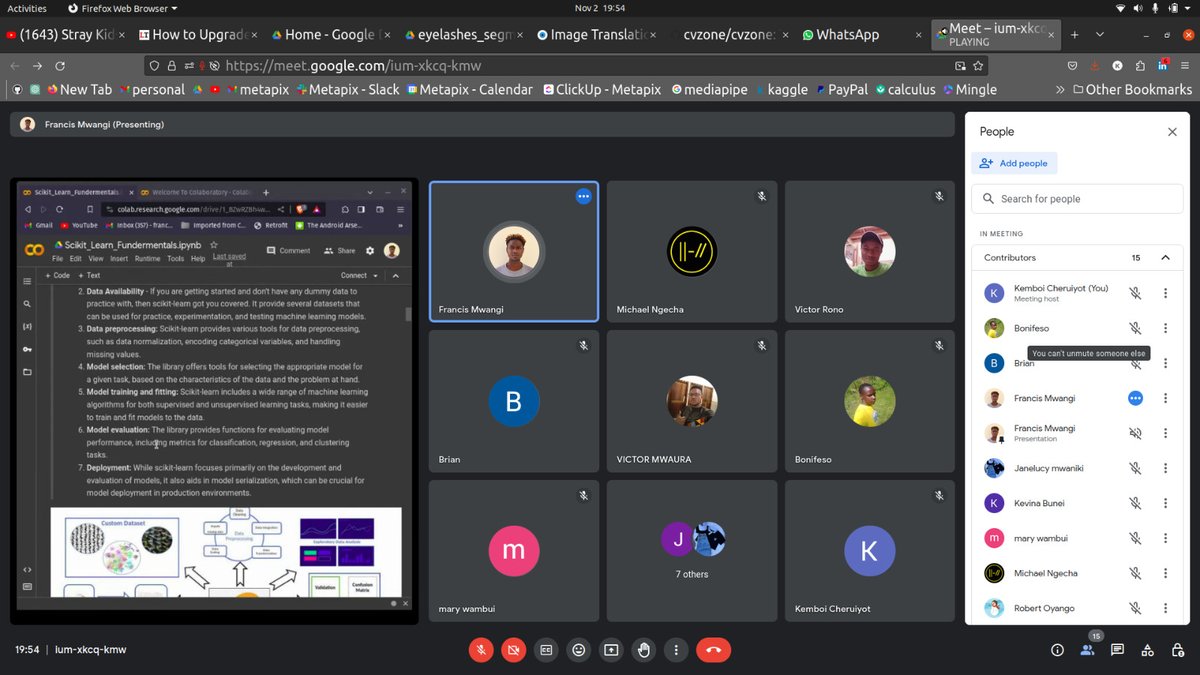Click mute icon next to Bonifeso in list

click(1135, 328)
